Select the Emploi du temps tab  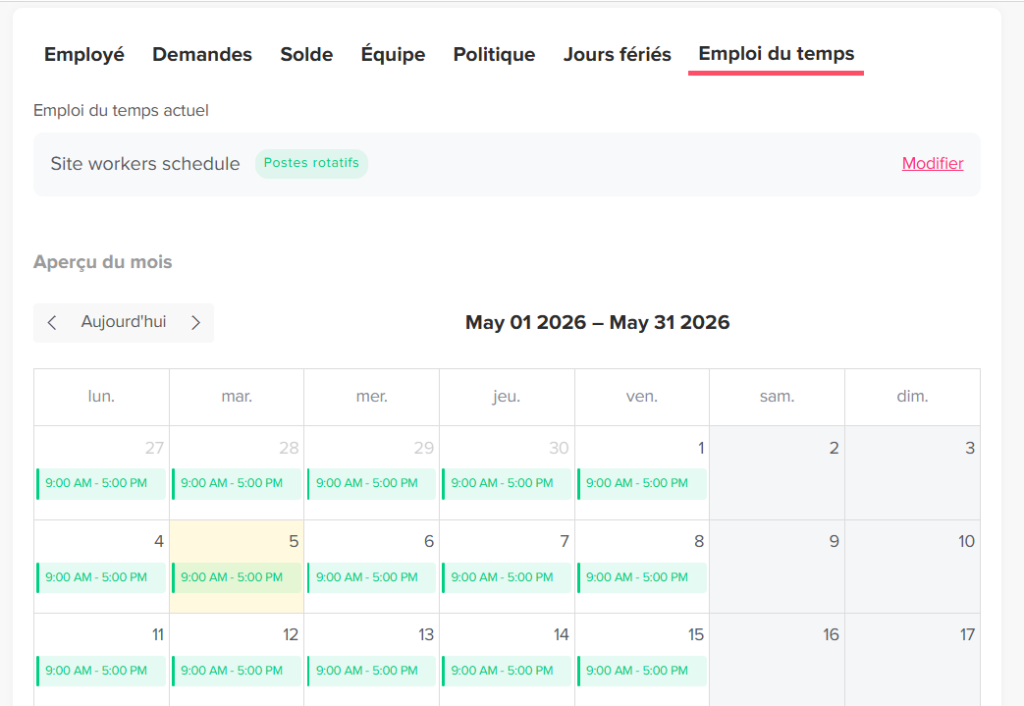click(776, 54)
